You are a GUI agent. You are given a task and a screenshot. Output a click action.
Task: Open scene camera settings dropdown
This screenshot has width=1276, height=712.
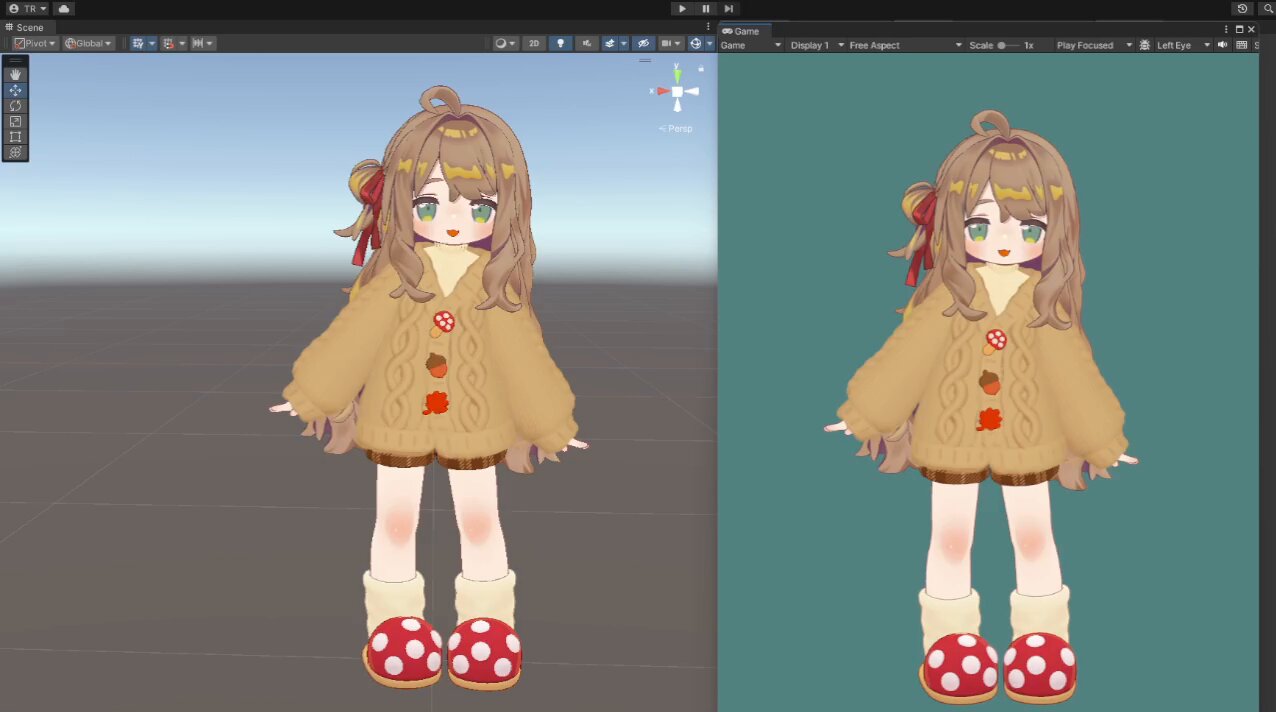[x=670, y=44]
